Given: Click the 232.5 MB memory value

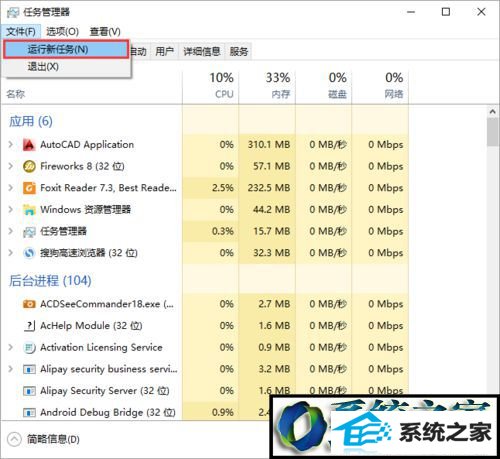Looking at the screenshot, I should [269, 188].
